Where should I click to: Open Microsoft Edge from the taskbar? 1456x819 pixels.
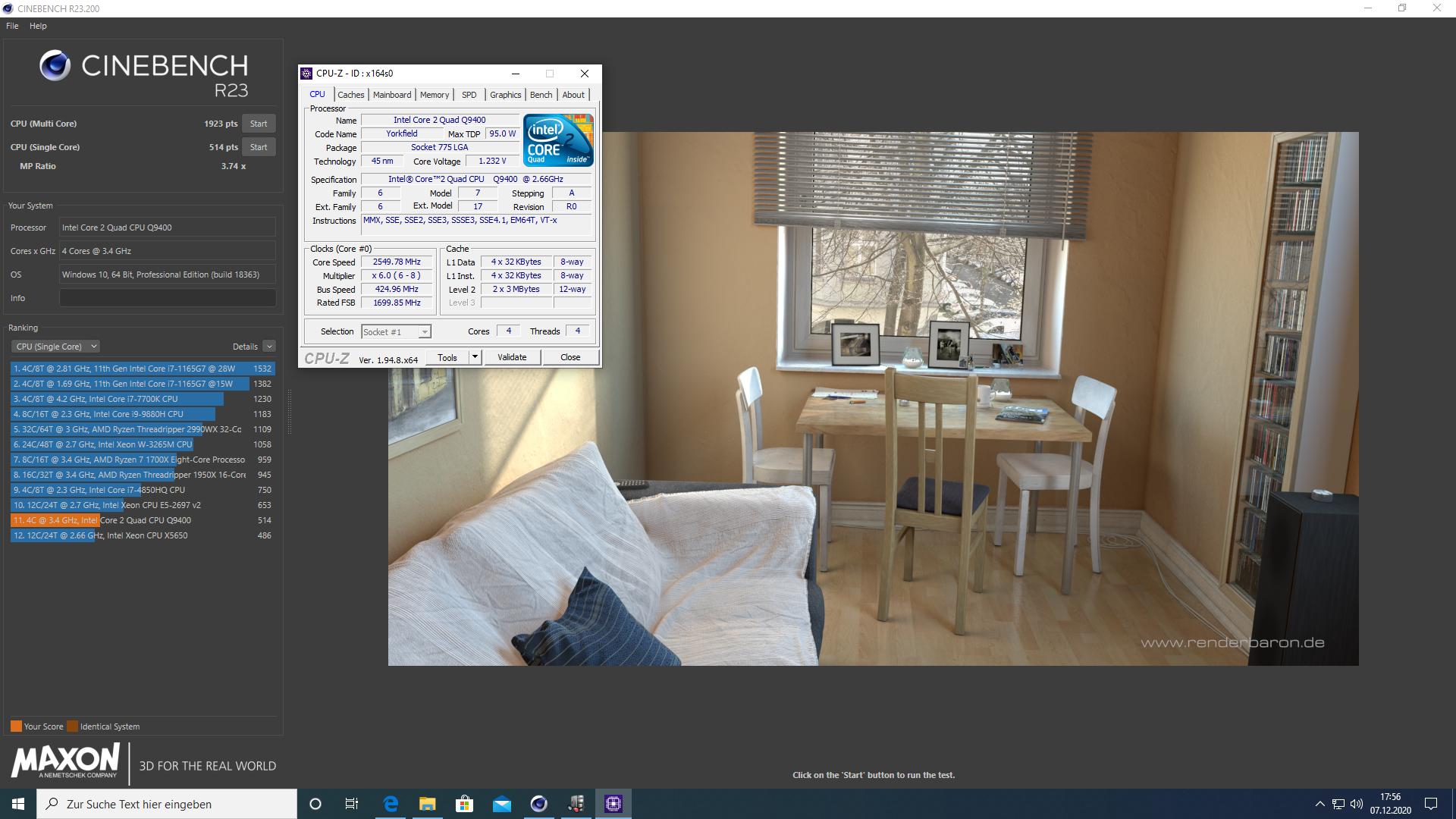pos(391,804)
